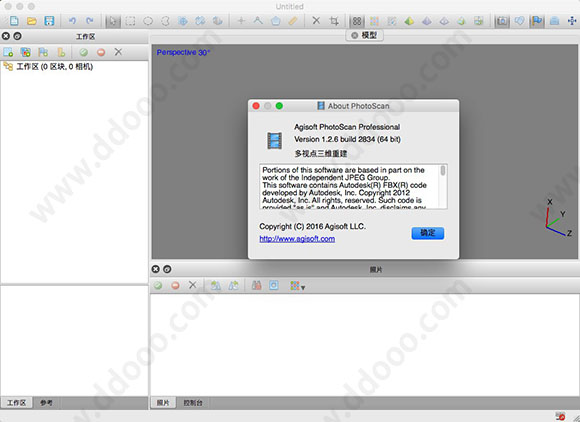580x422 pixels.
Task: Switch to Textured model view
Action: (x=461, y=21)
